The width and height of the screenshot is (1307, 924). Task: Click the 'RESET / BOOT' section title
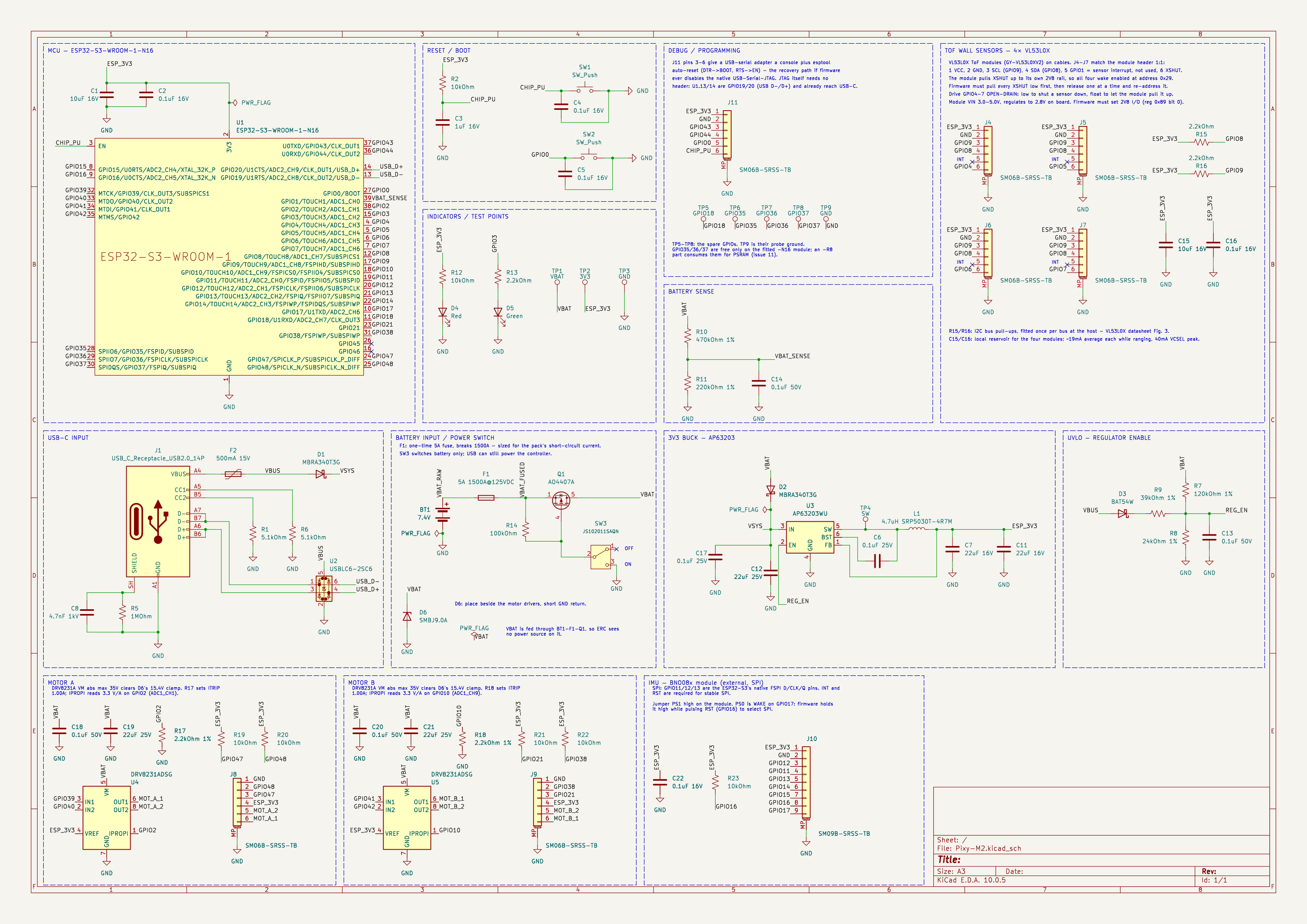tap(449, 51)
